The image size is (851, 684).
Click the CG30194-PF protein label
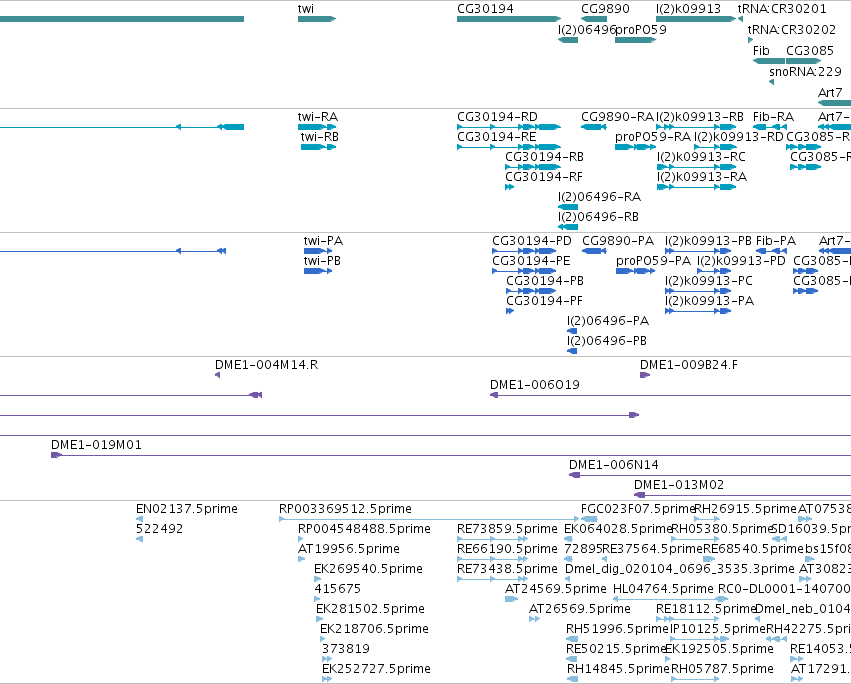coord(544,301)
